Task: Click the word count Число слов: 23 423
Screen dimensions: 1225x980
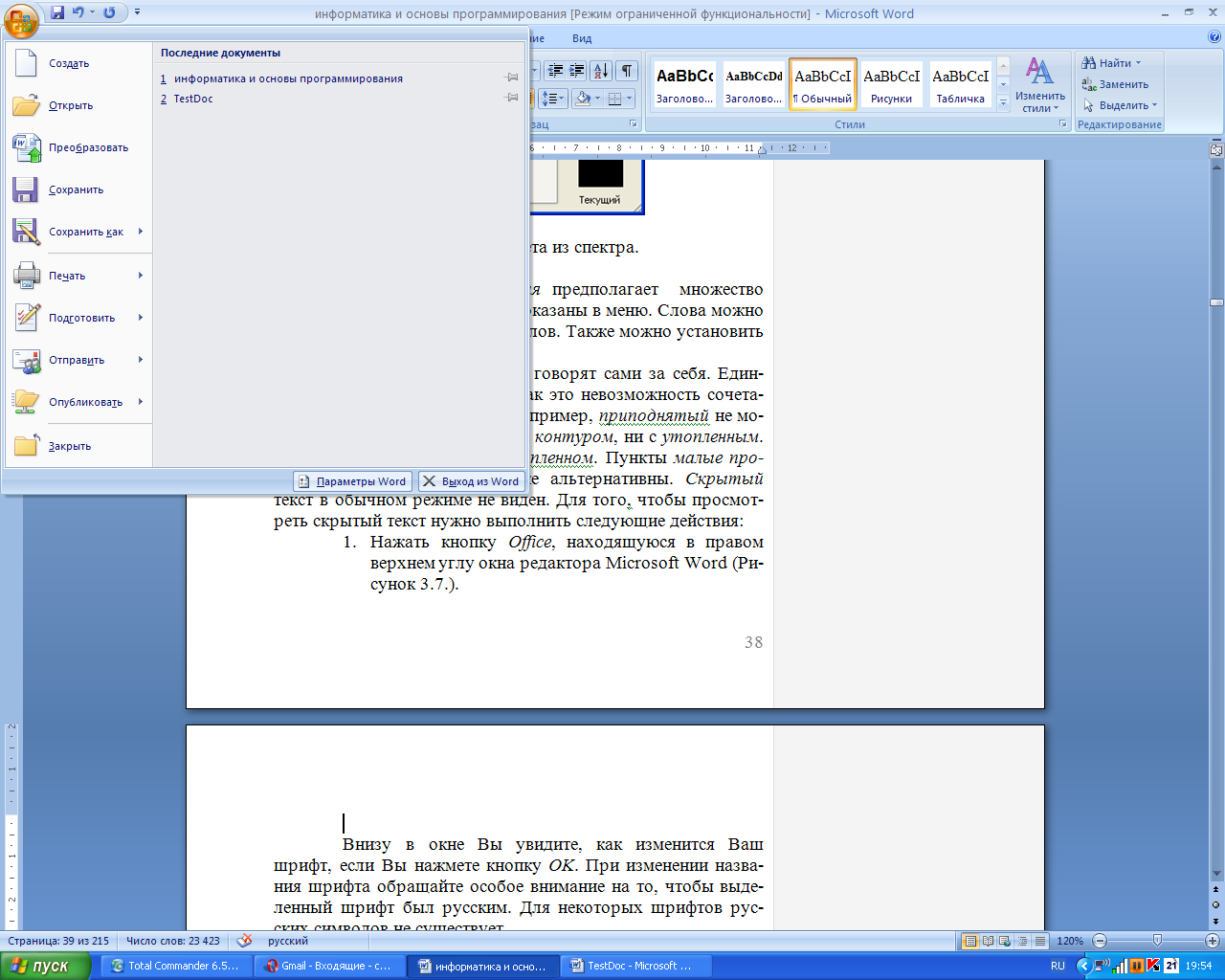Action: pyautogui.click(x=173, y=941)
